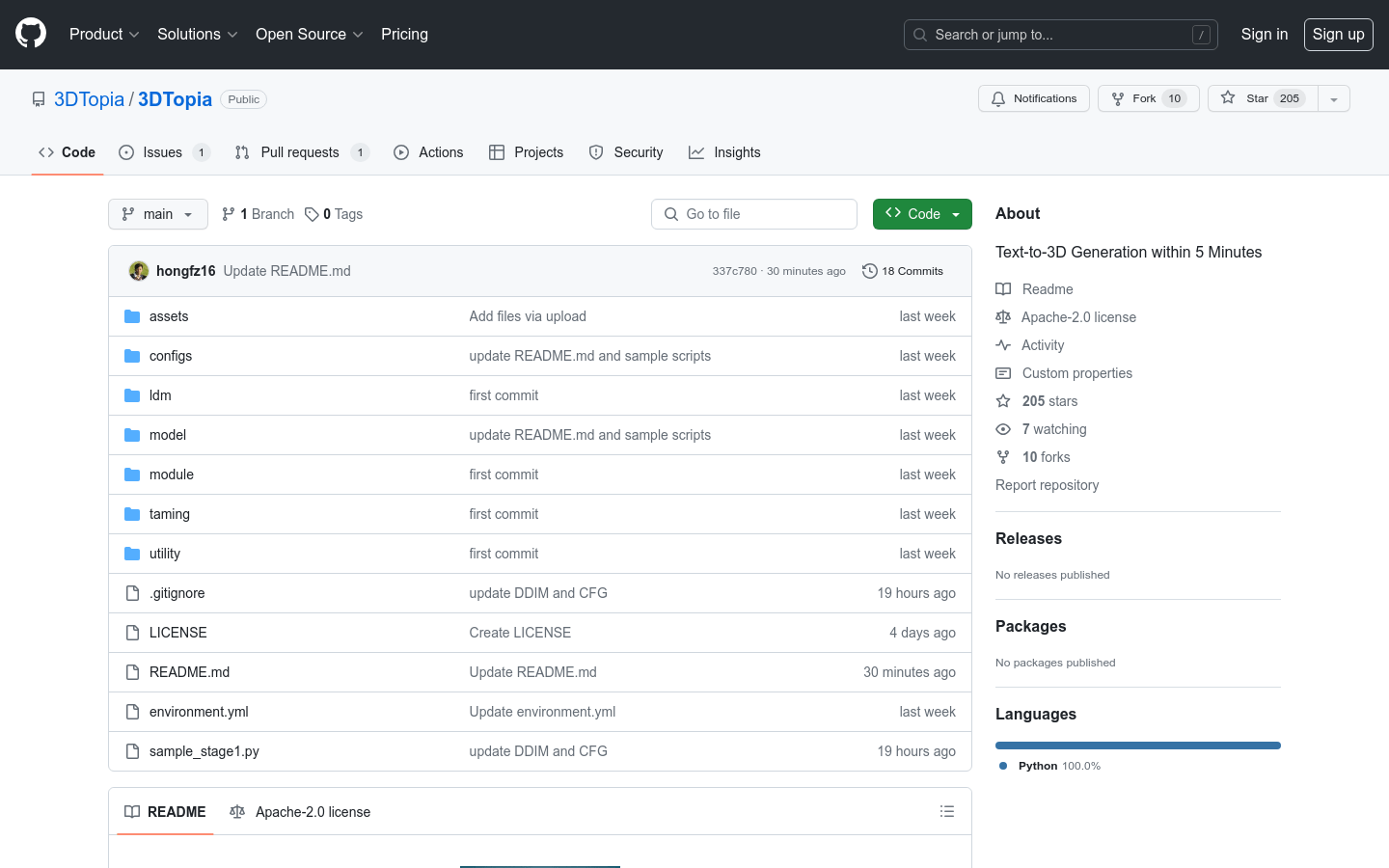
Task: Click the Python language color dot
Action: [1003, 766]
